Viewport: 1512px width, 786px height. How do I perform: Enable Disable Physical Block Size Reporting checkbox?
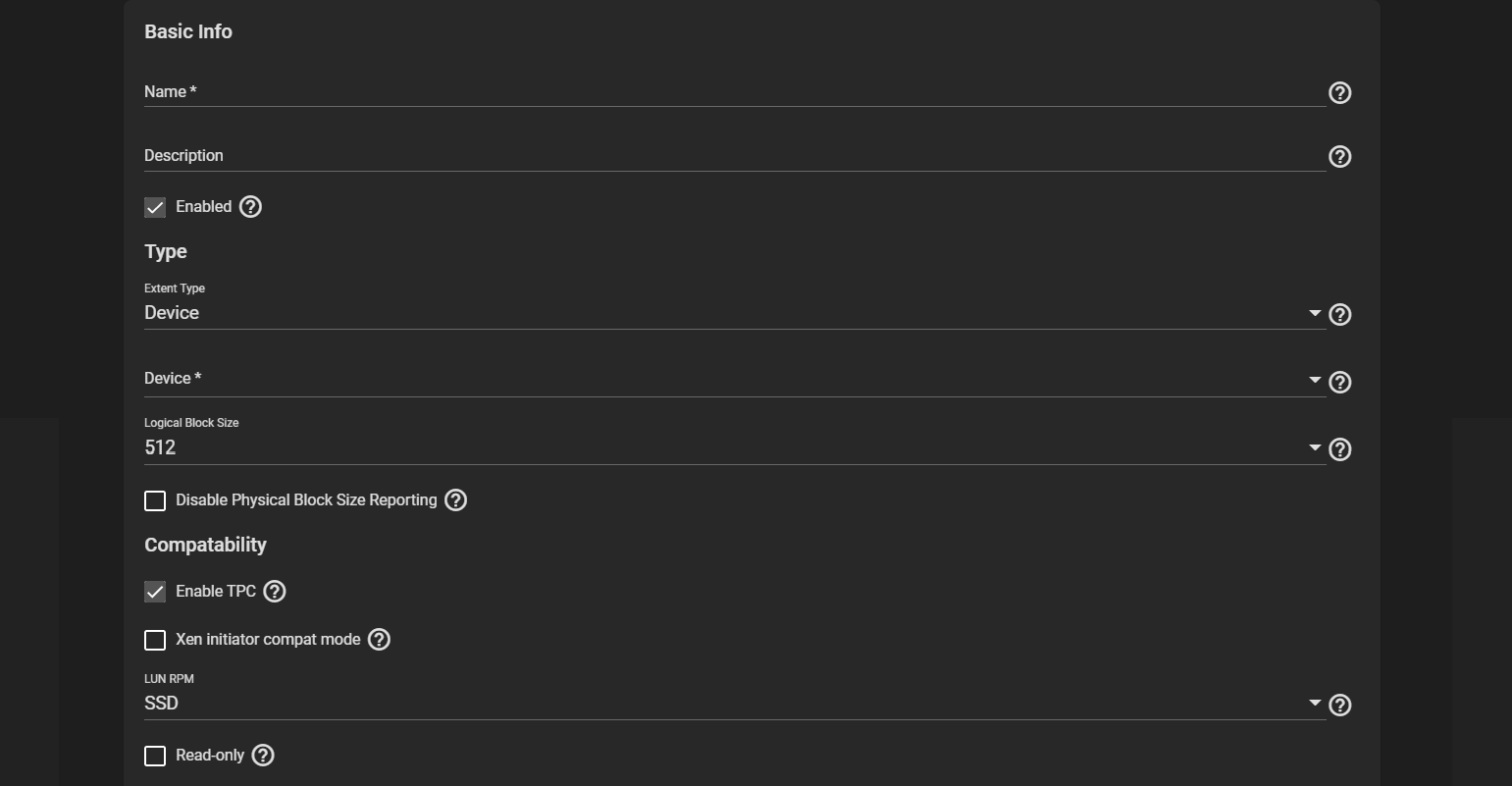(x=155, y=500)
